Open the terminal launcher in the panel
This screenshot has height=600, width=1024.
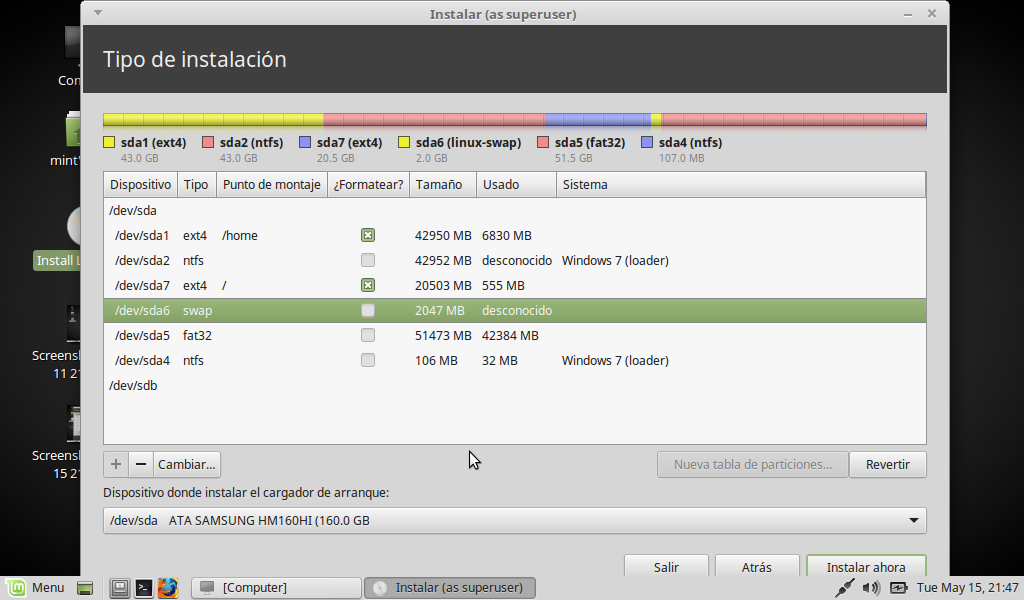click(144, 588)
